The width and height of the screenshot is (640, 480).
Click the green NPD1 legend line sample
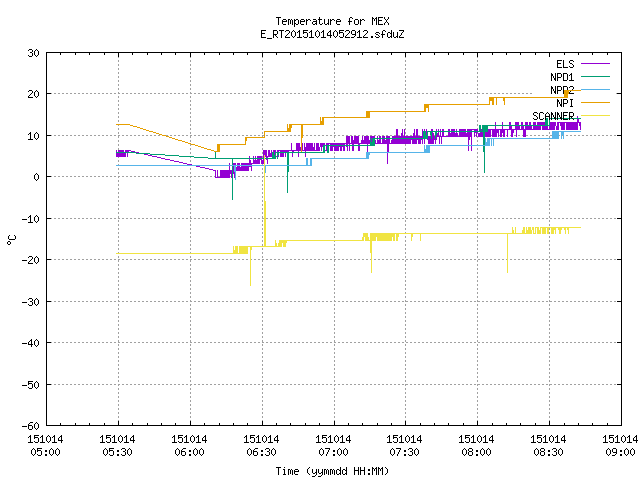click(595, 76)
